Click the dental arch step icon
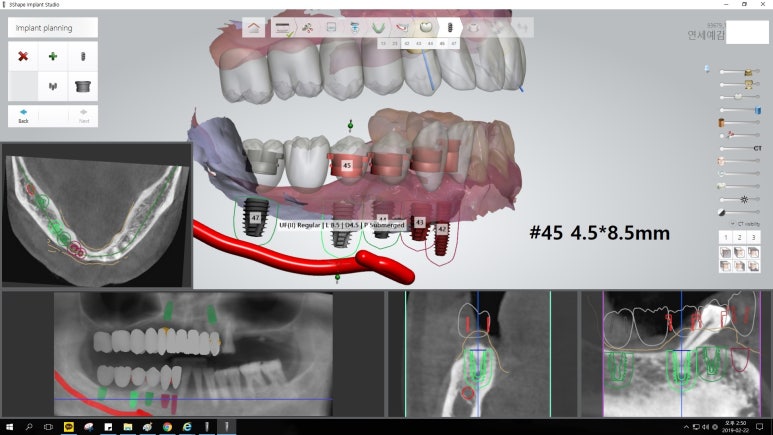The height and width of the screenshot is (435, 773). (378, 27)
